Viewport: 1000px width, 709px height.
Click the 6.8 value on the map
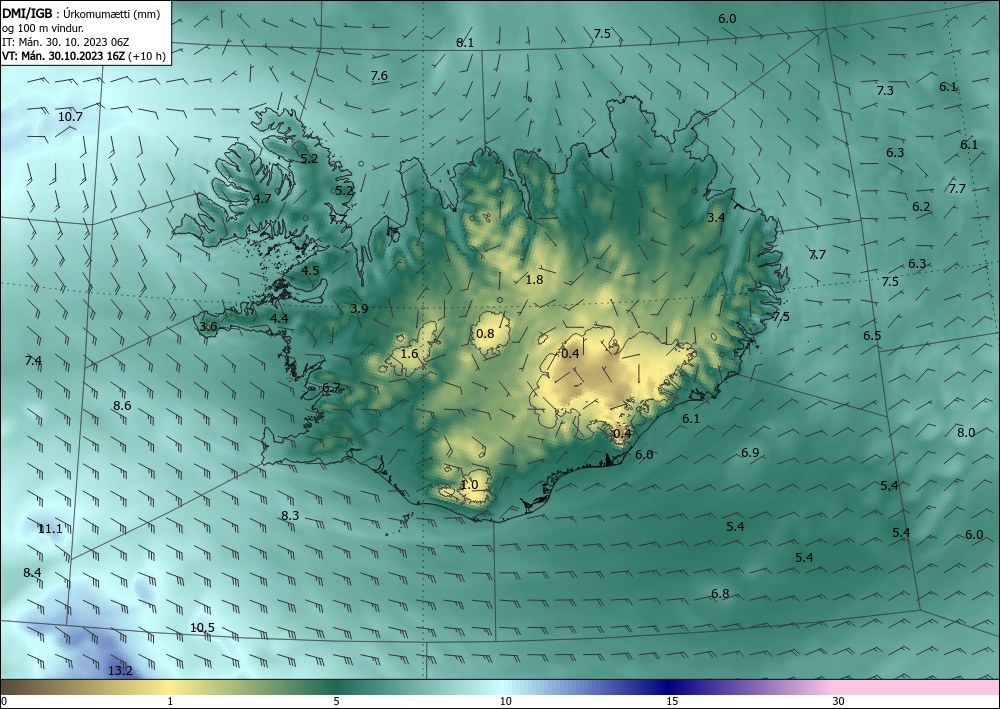pyautogui.click(x=720, y=594)
